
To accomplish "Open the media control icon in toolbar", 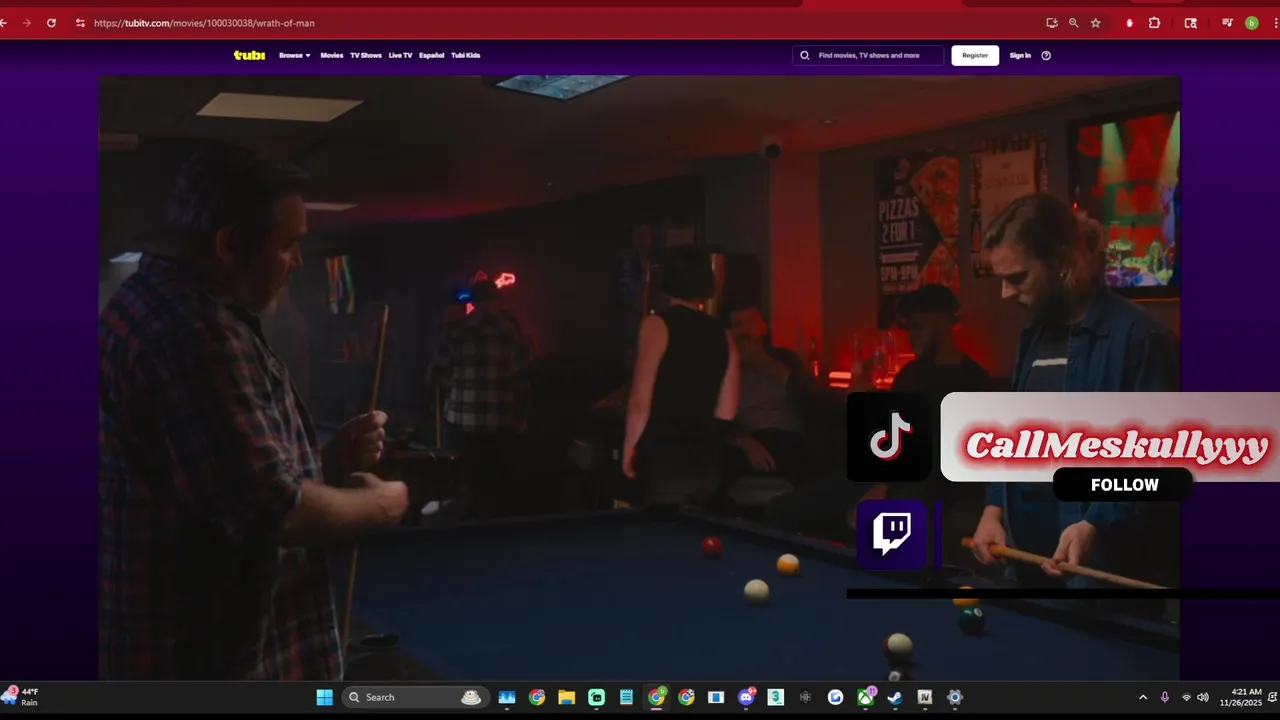I will point(1228,22).
